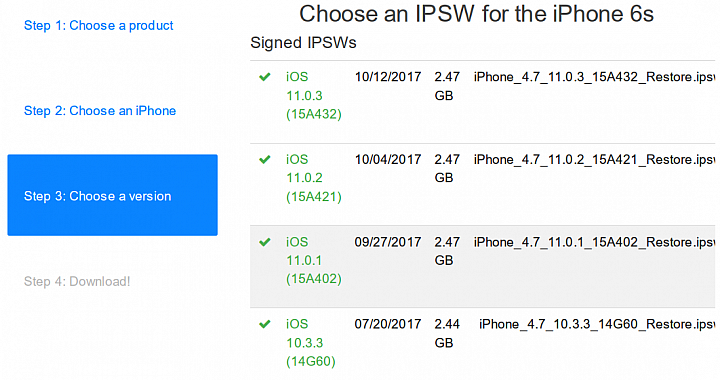The width and height of the screenshot is (720, 380).
Task: Click the Signed IPSWs heading
Action: click(303, 43)
